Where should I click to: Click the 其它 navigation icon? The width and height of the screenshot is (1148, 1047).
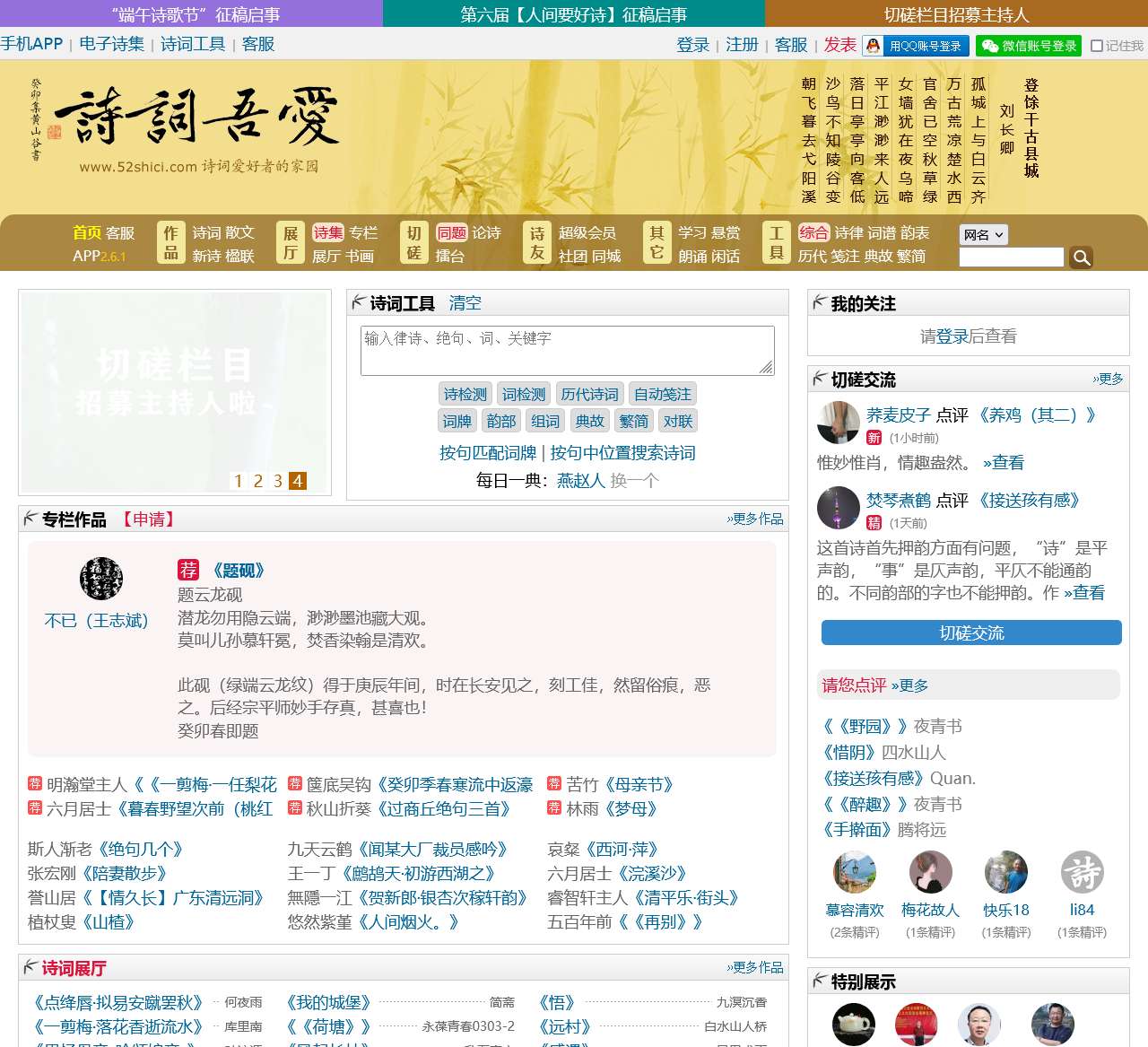point(656,242)
